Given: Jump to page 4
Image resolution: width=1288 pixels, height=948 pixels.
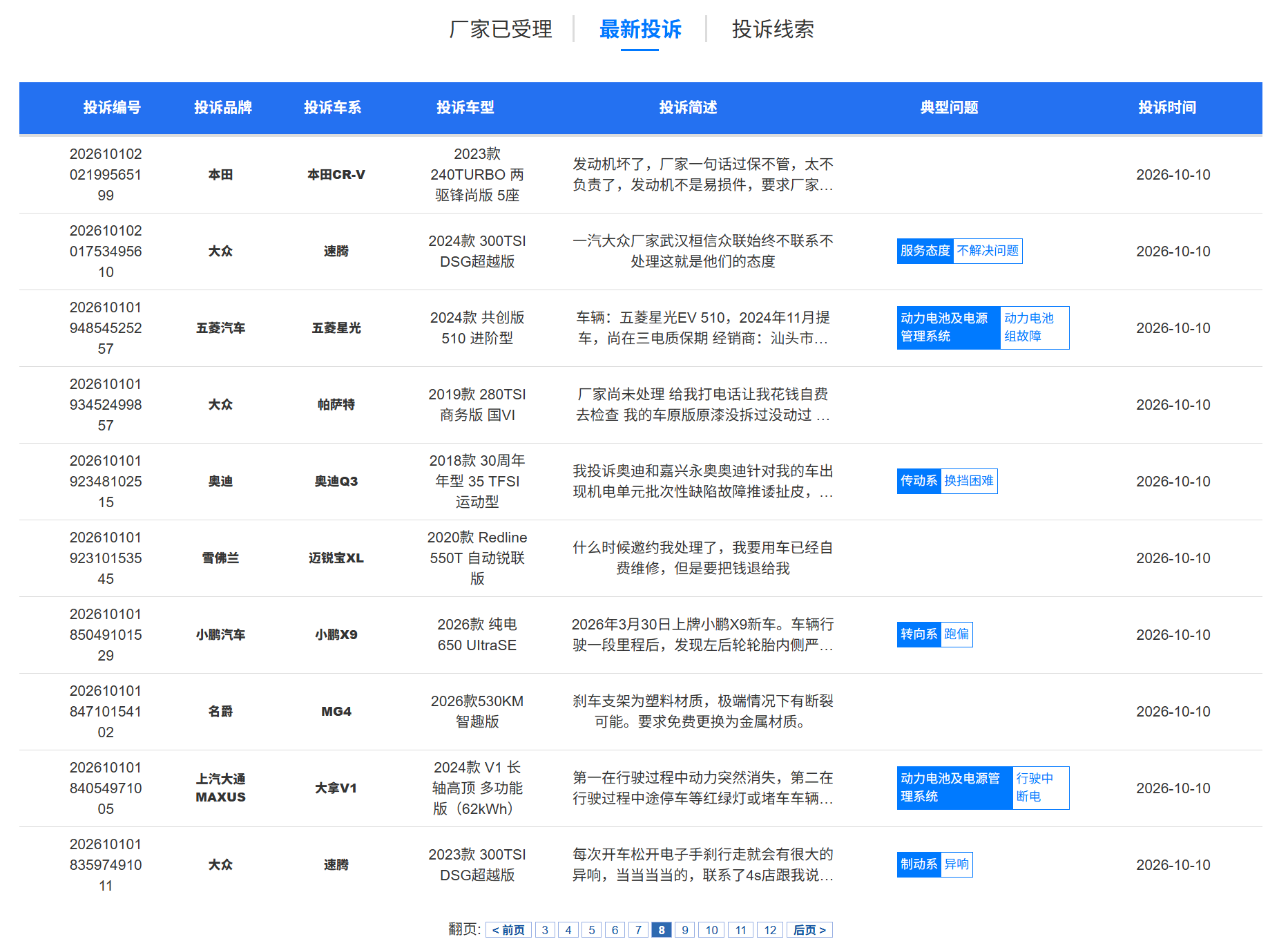Looking at the screenshot, I should 568,930.
